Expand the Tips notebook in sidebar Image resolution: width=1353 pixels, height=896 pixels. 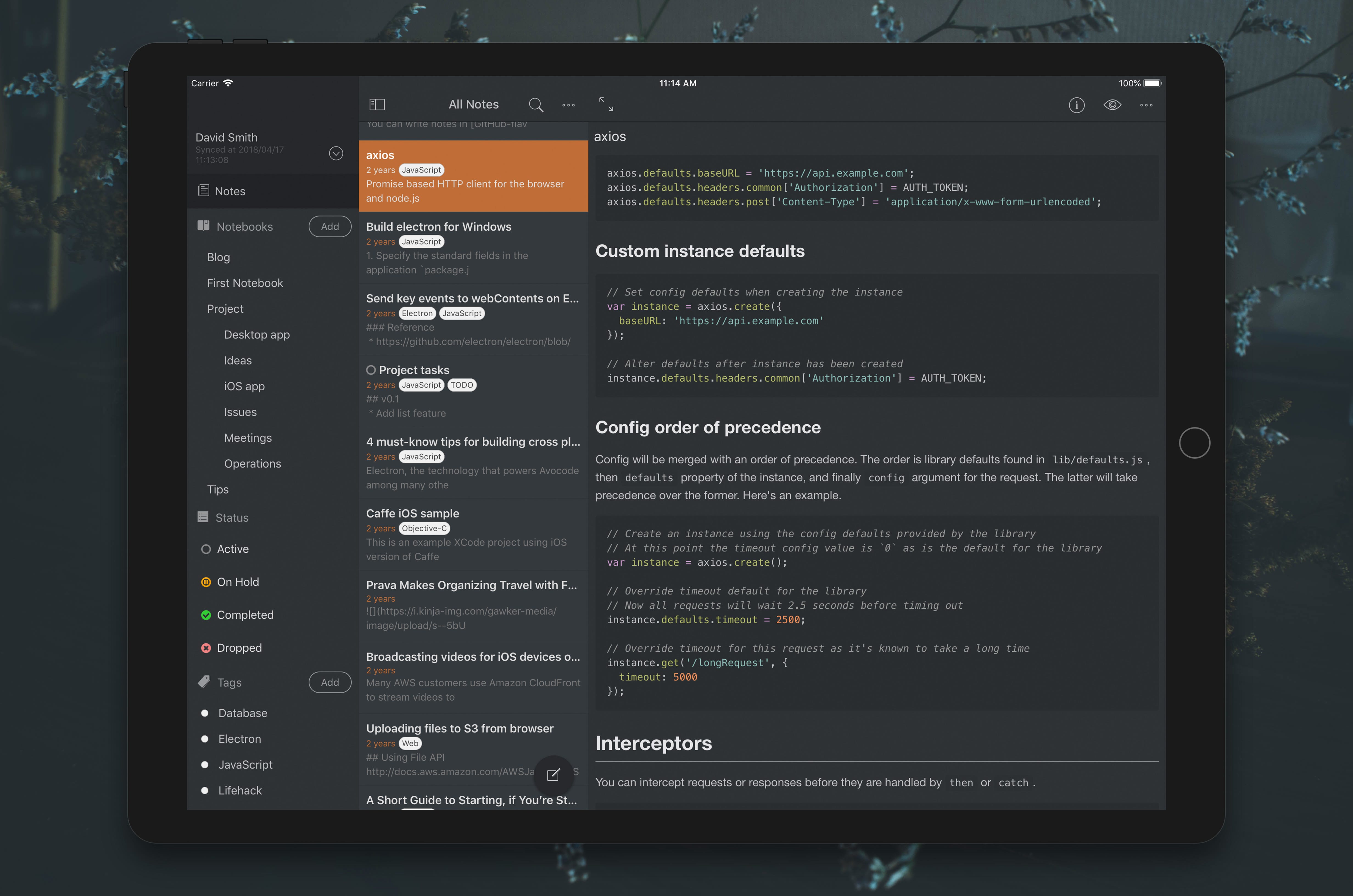coord(219,488)
